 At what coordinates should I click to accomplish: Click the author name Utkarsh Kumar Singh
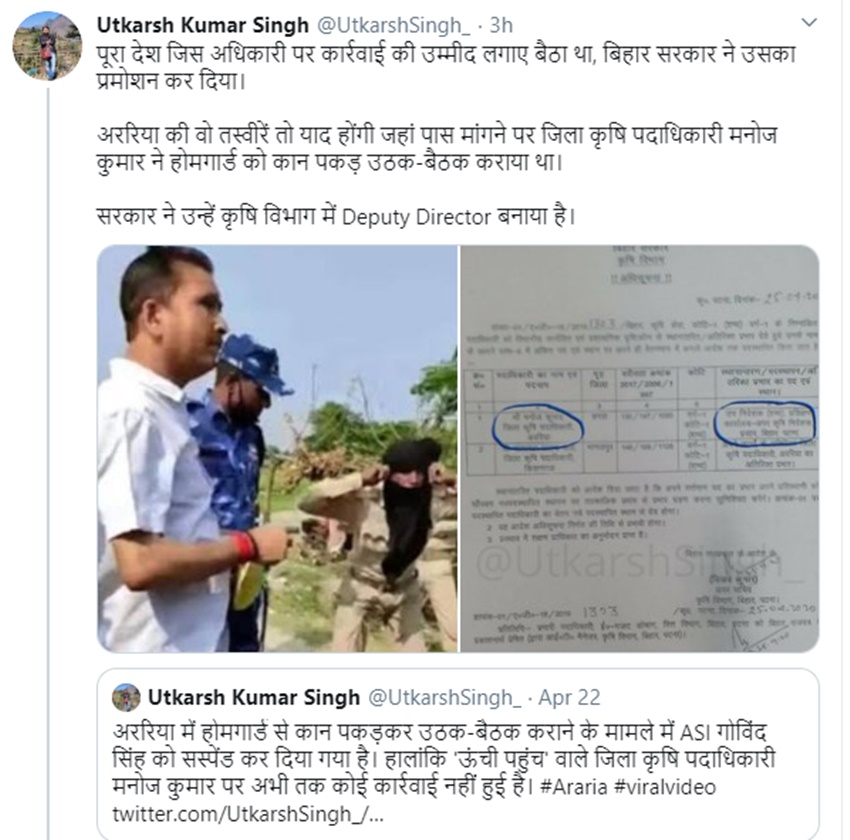(202, 25)
